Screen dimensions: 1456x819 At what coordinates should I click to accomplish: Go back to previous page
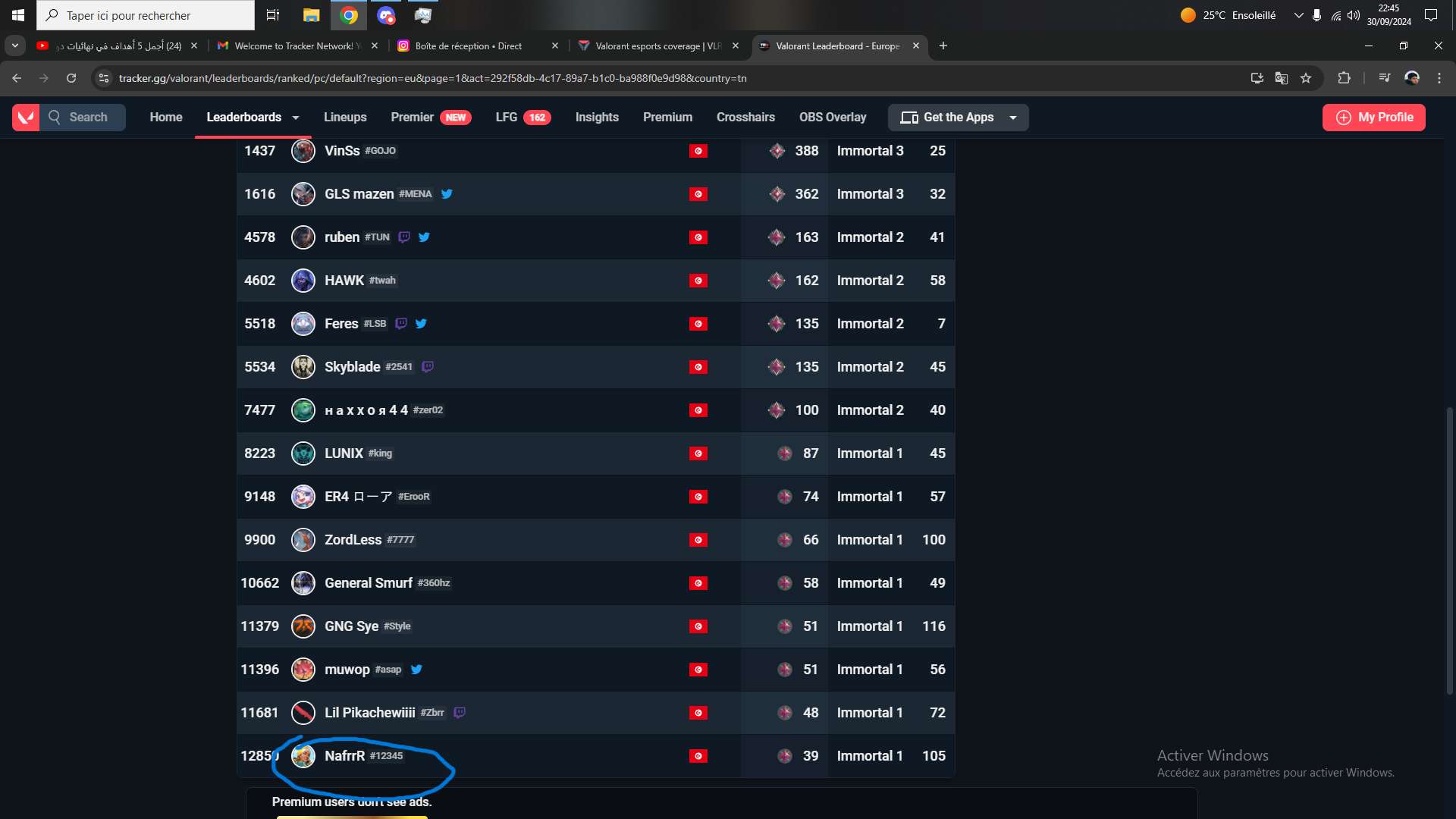[17, 78]
